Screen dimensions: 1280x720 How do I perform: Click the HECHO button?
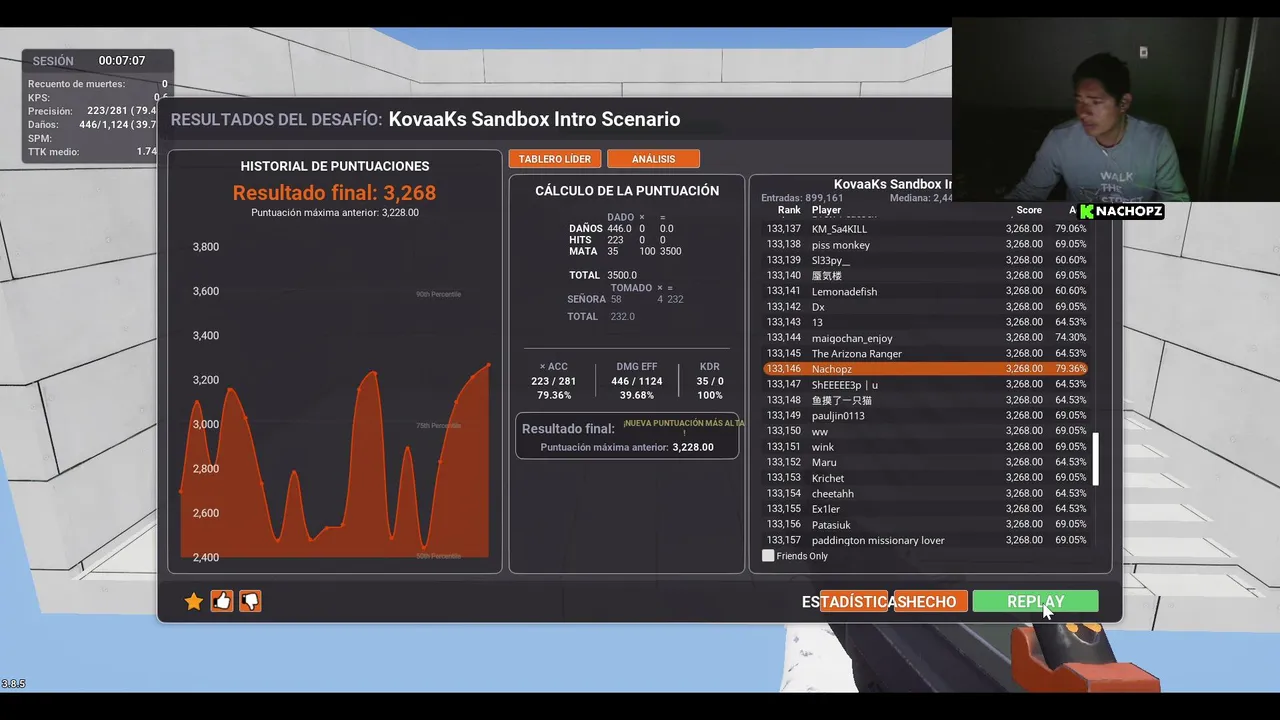(930, 601)
